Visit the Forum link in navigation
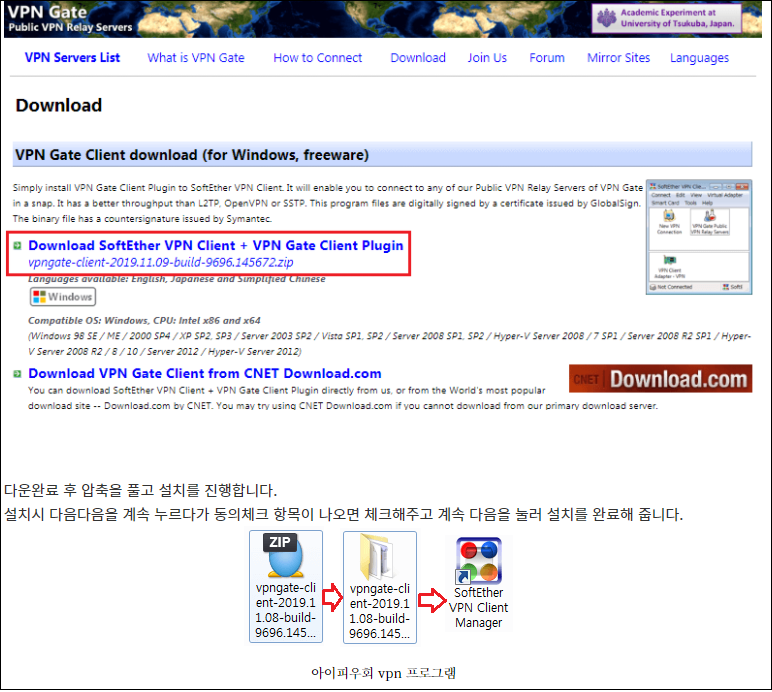772x692 pixels. (547, 58)
